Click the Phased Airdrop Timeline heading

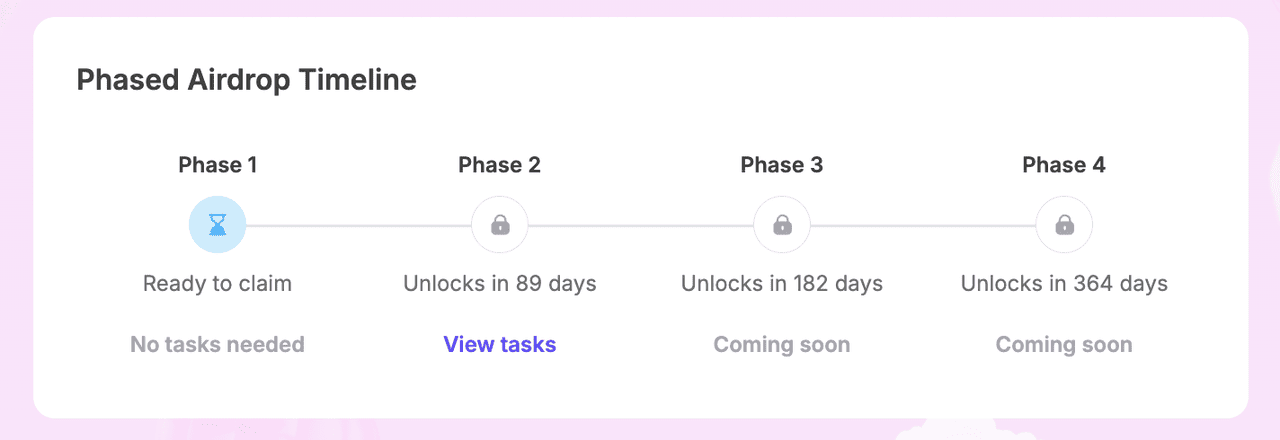click(x=247, y=80)
